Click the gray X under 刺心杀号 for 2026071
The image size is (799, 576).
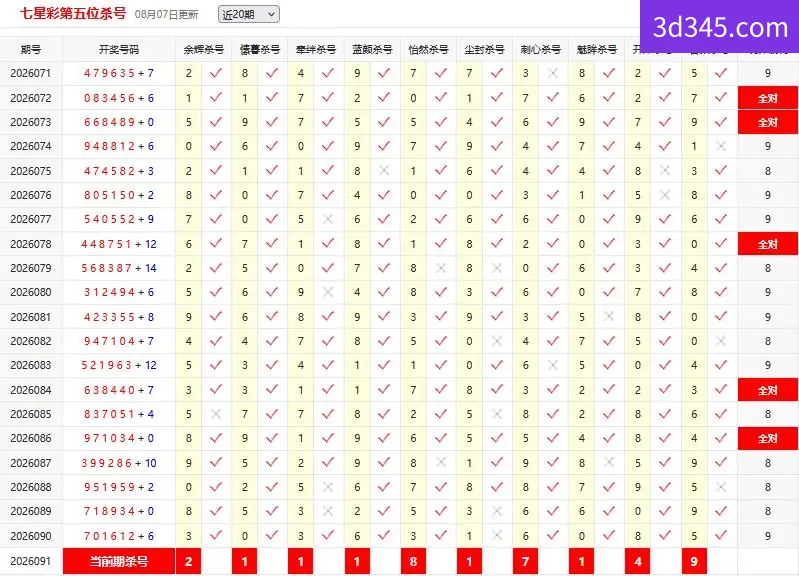coord(553,73)
